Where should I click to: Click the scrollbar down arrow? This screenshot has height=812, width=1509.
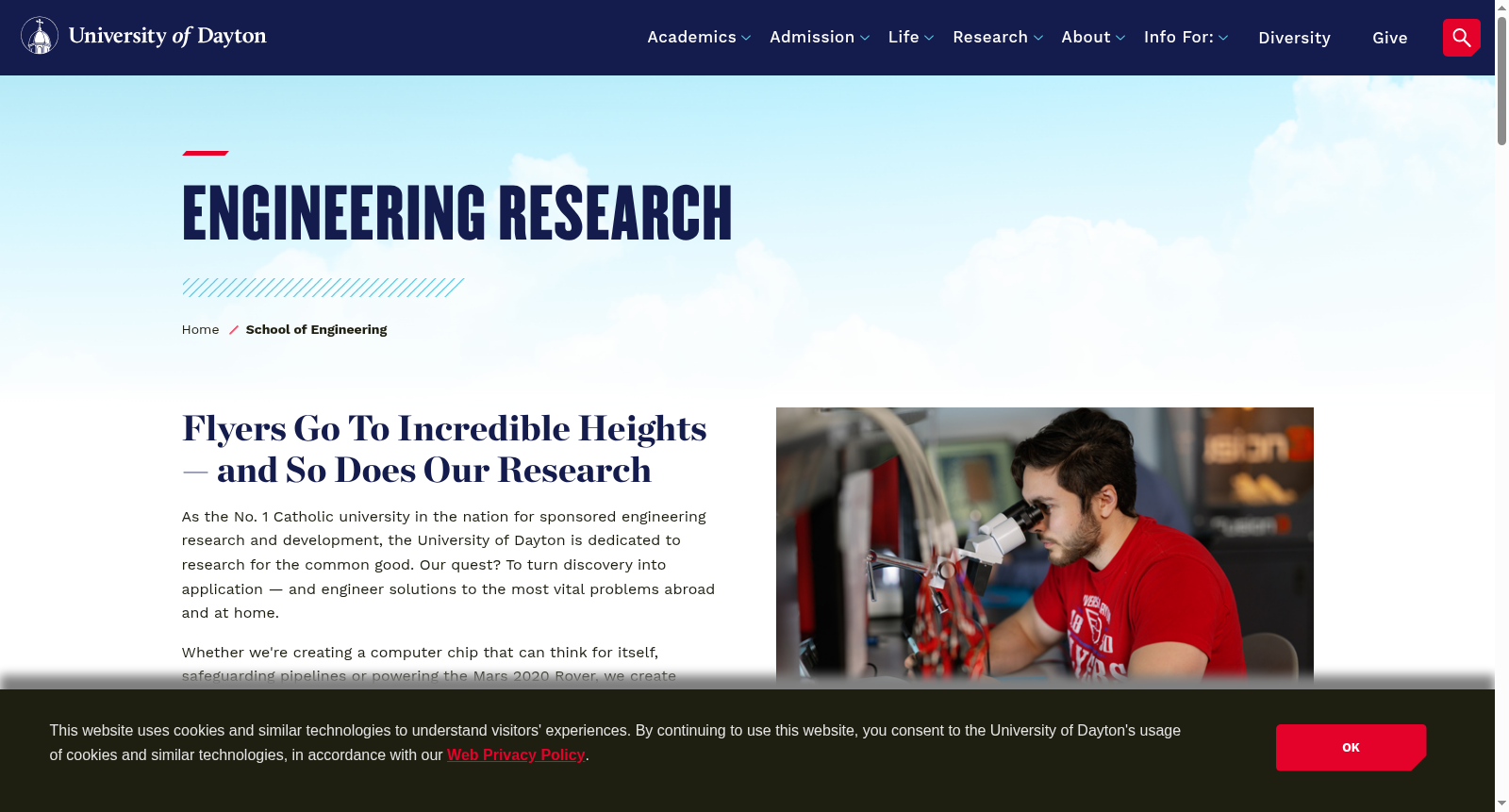point(1501,804)
